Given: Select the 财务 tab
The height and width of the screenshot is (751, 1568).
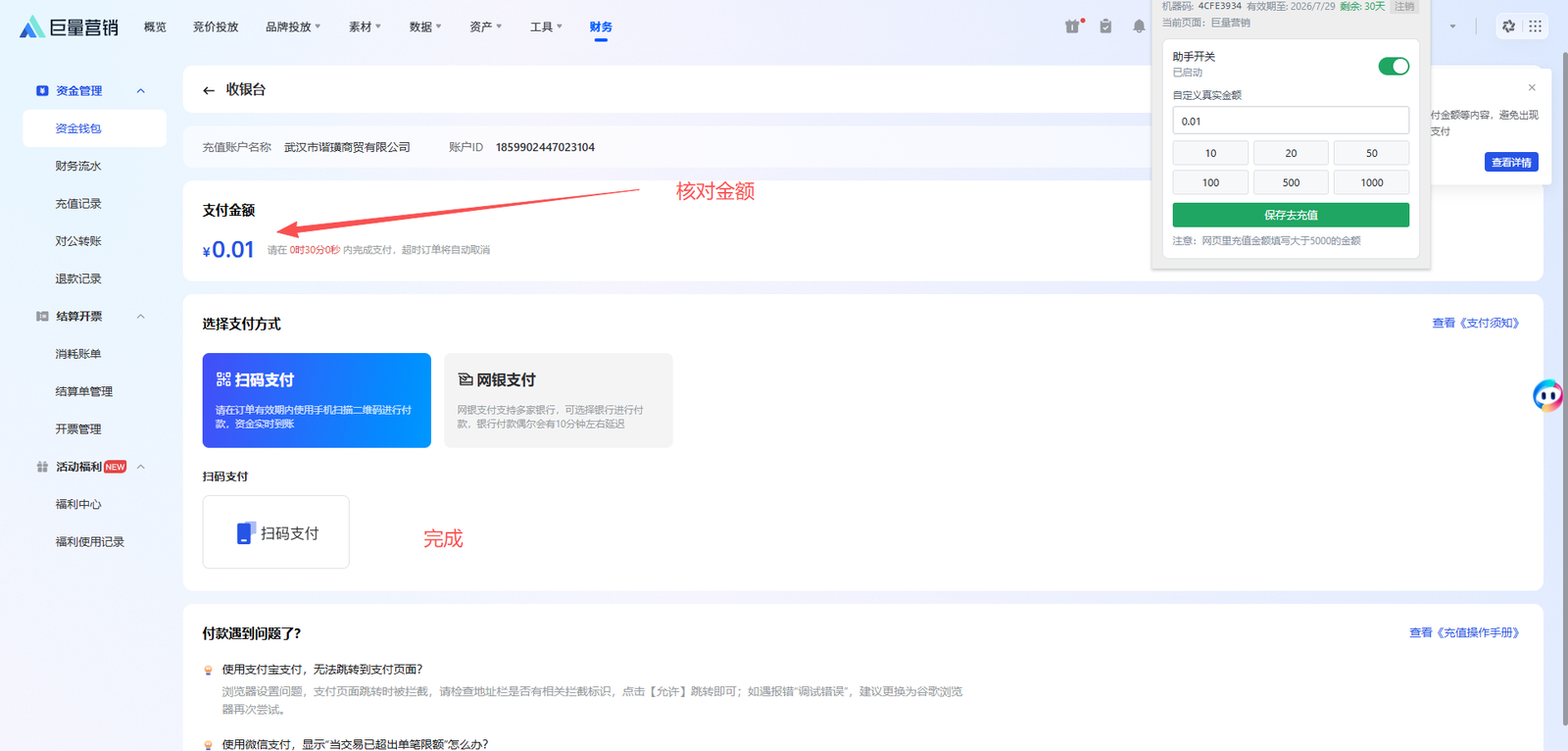Looking at the screenshot, I should (601, 26).
